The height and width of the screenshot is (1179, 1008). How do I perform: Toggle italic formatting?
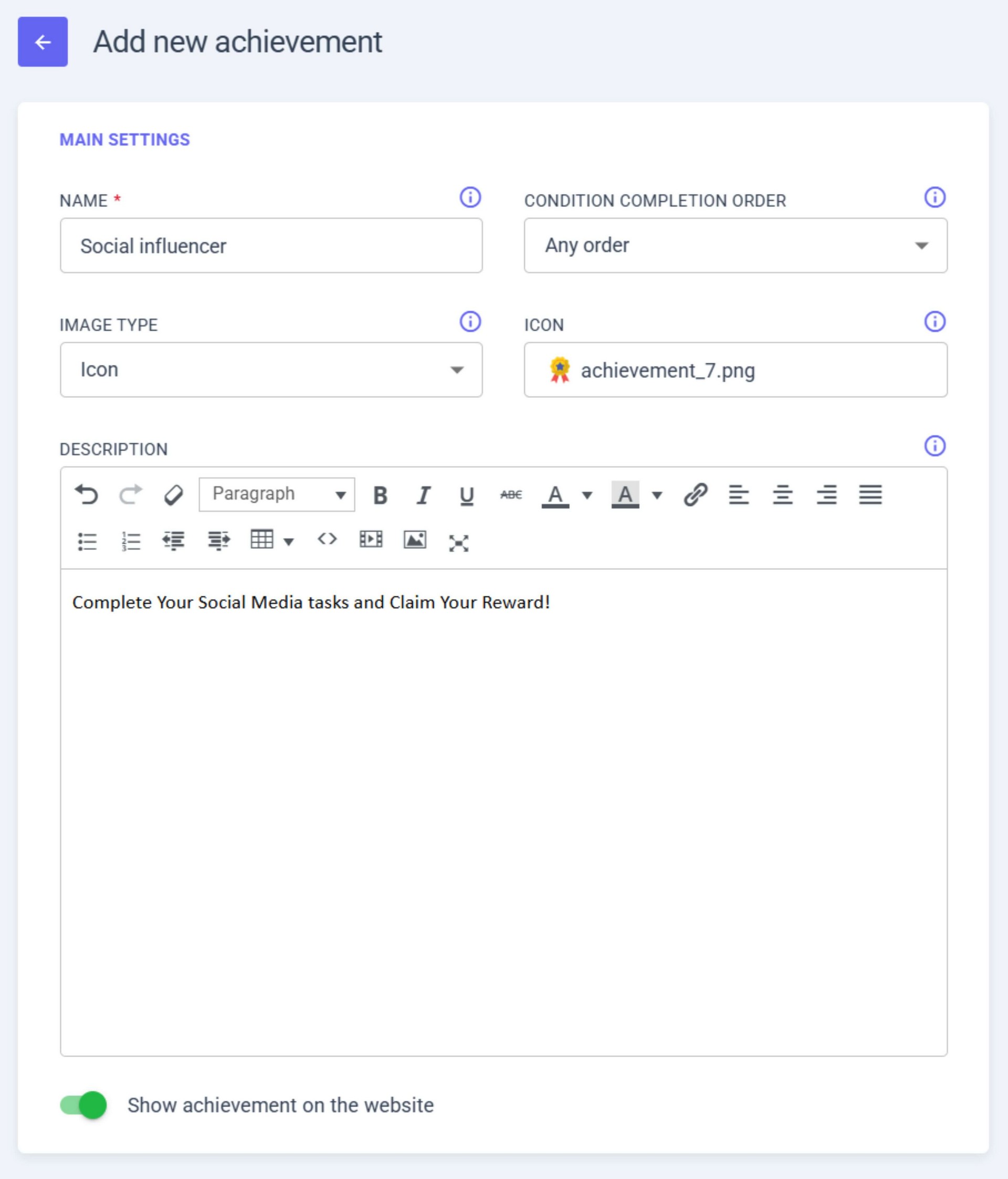(x=423, y=495)
